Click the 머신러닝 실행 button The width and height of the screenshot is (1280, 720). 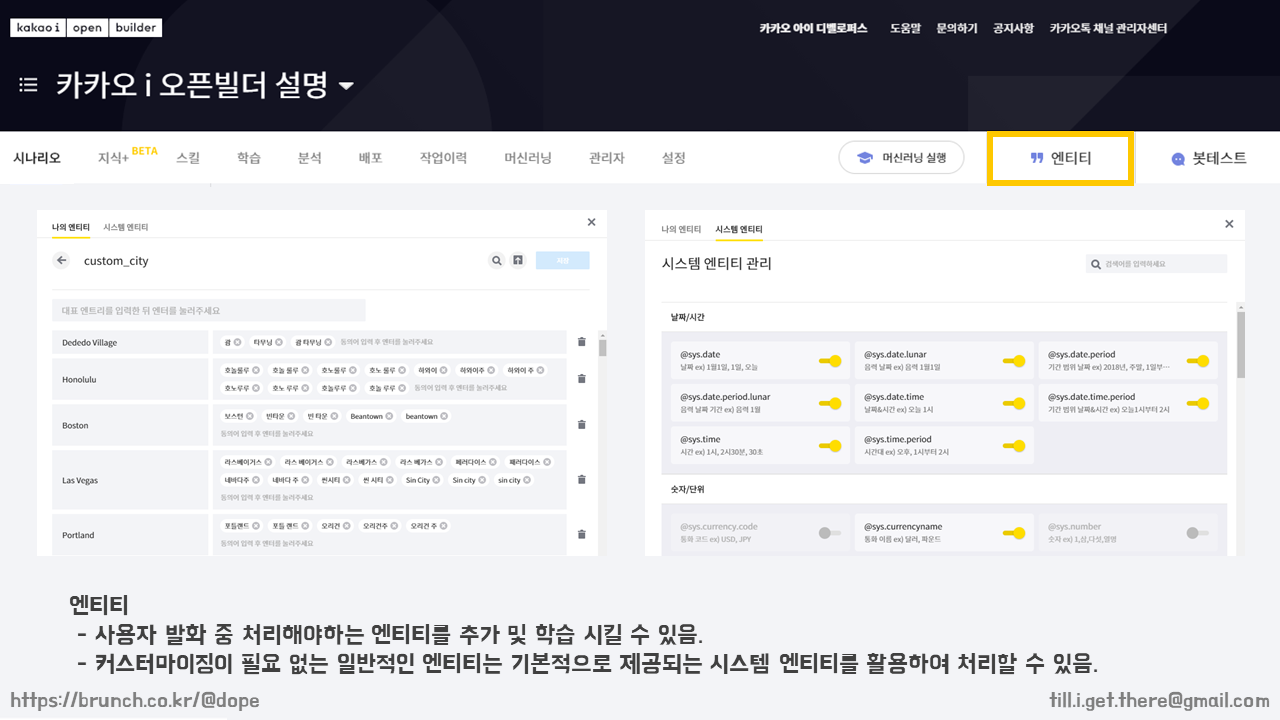(901, 158)
